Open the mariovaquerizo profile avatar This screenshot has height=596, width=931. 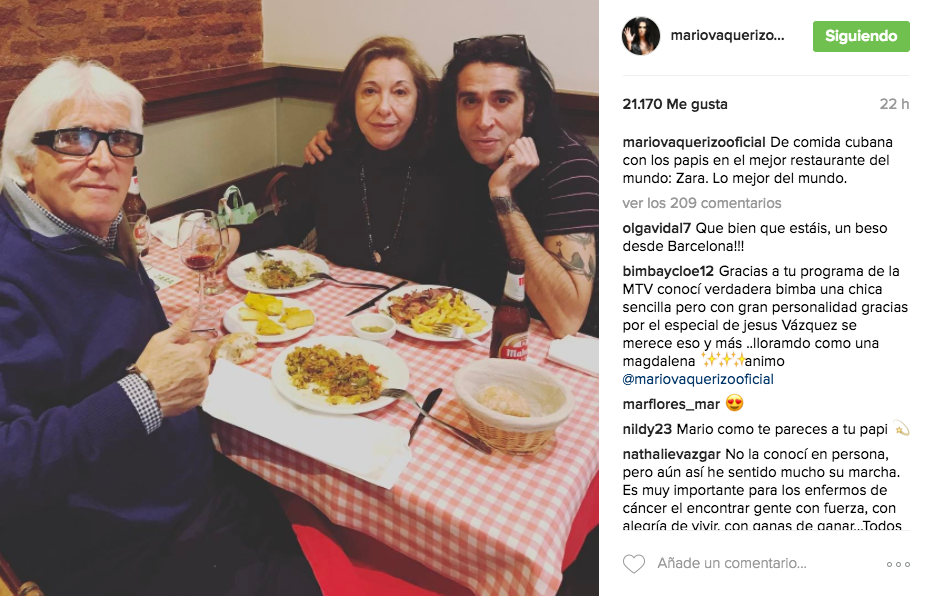pyautogui.click(x=641, y=36)
